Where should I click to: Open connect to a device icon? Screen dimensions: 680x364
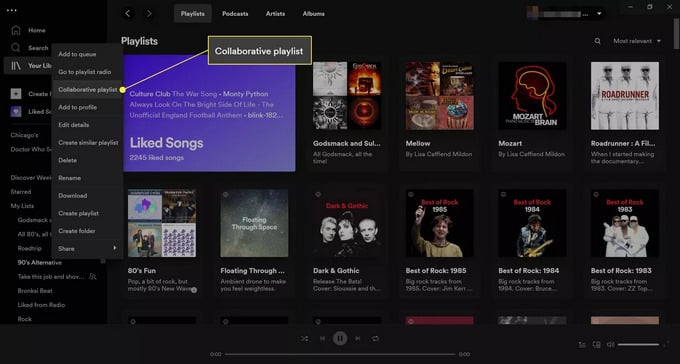coord(597,344)
